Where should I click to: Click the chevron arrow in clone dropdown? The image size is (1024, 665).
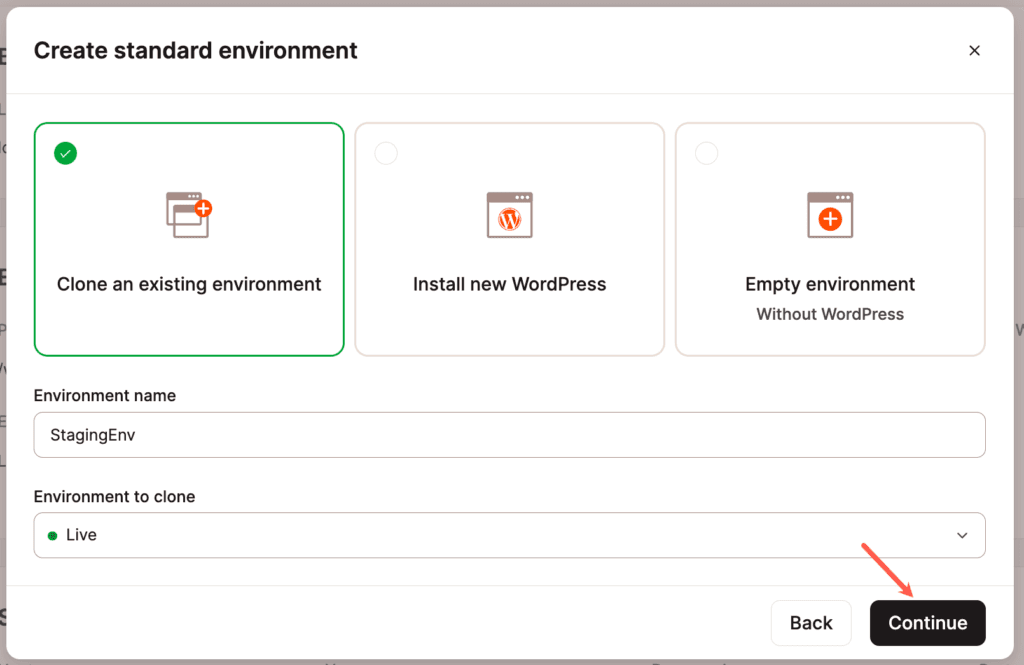962,536
